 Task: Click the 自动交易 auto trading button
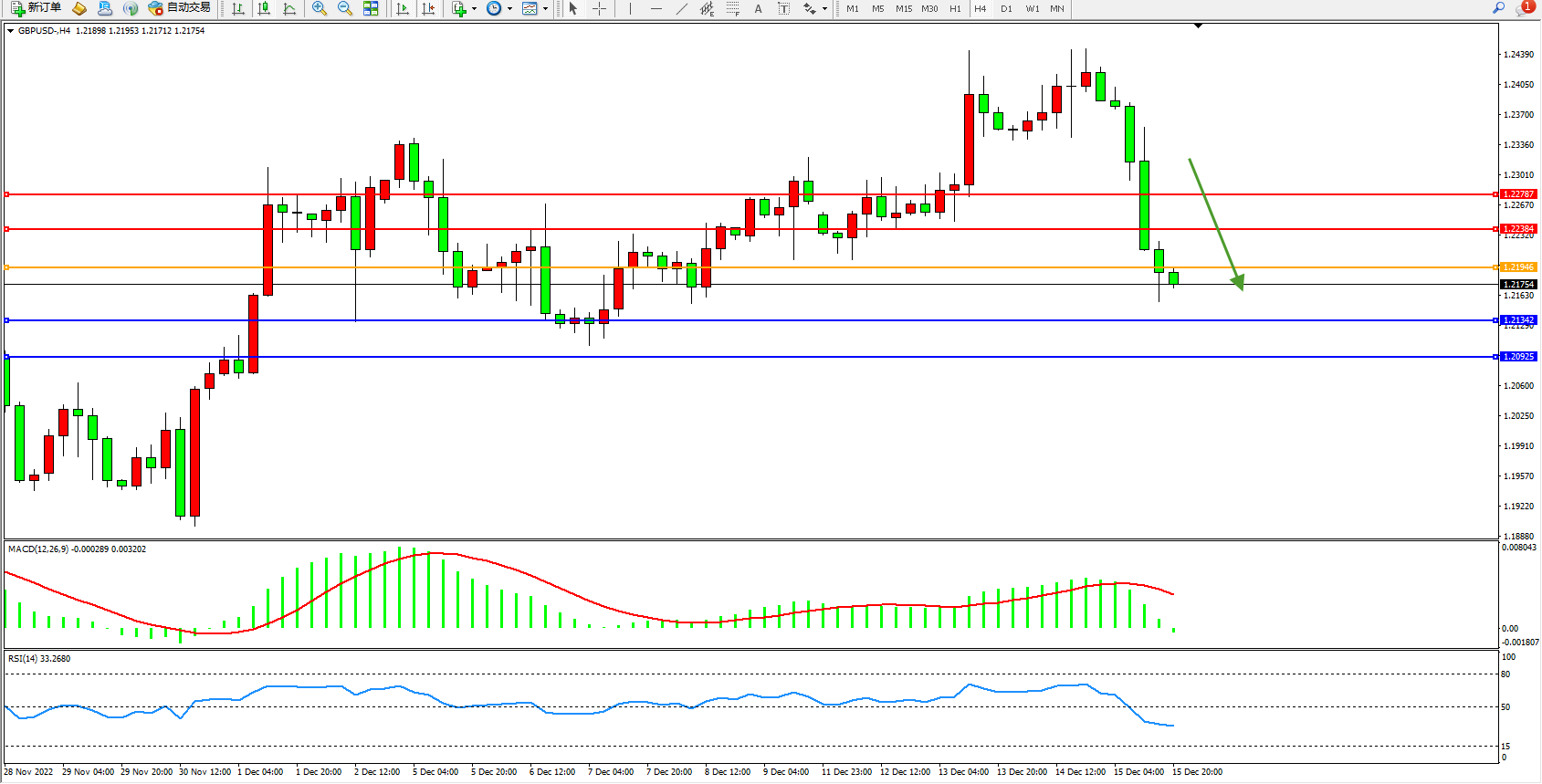point(180,8)
